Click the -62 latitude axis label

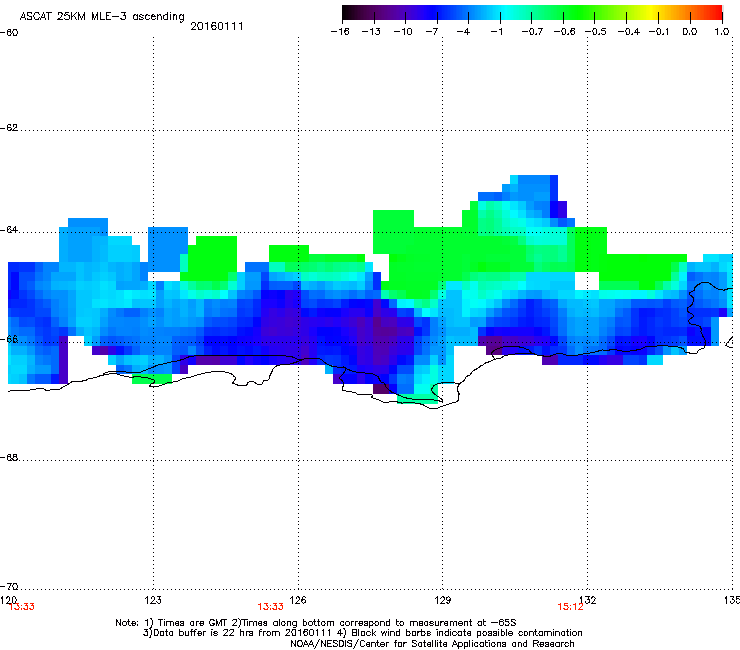[x=9, y=128]
